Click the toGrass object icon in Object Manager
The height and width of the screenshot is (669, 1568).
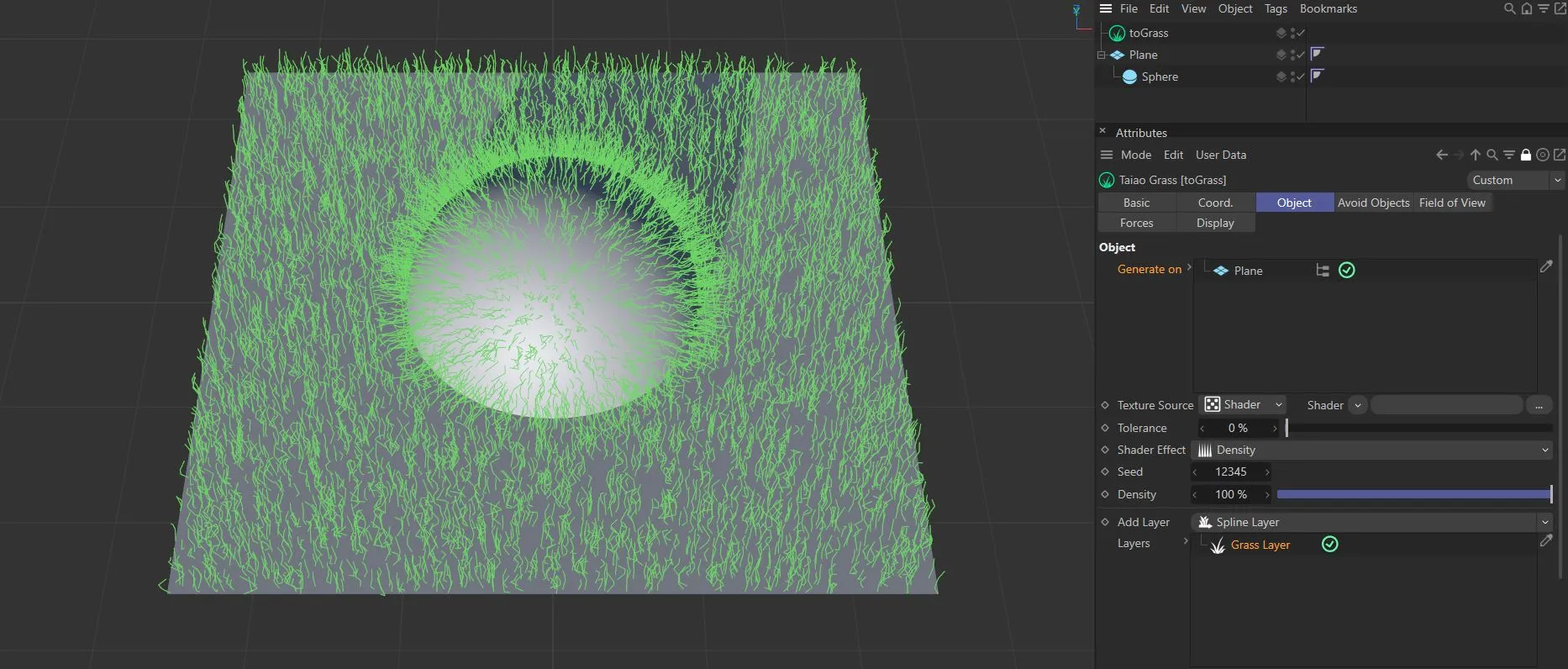(x=1117, y=34)
